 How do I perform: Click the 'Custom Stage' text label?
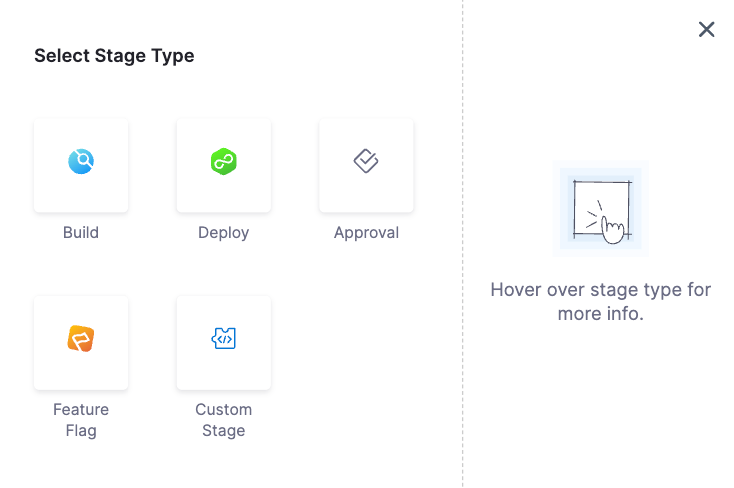click(x=223, y=420)
